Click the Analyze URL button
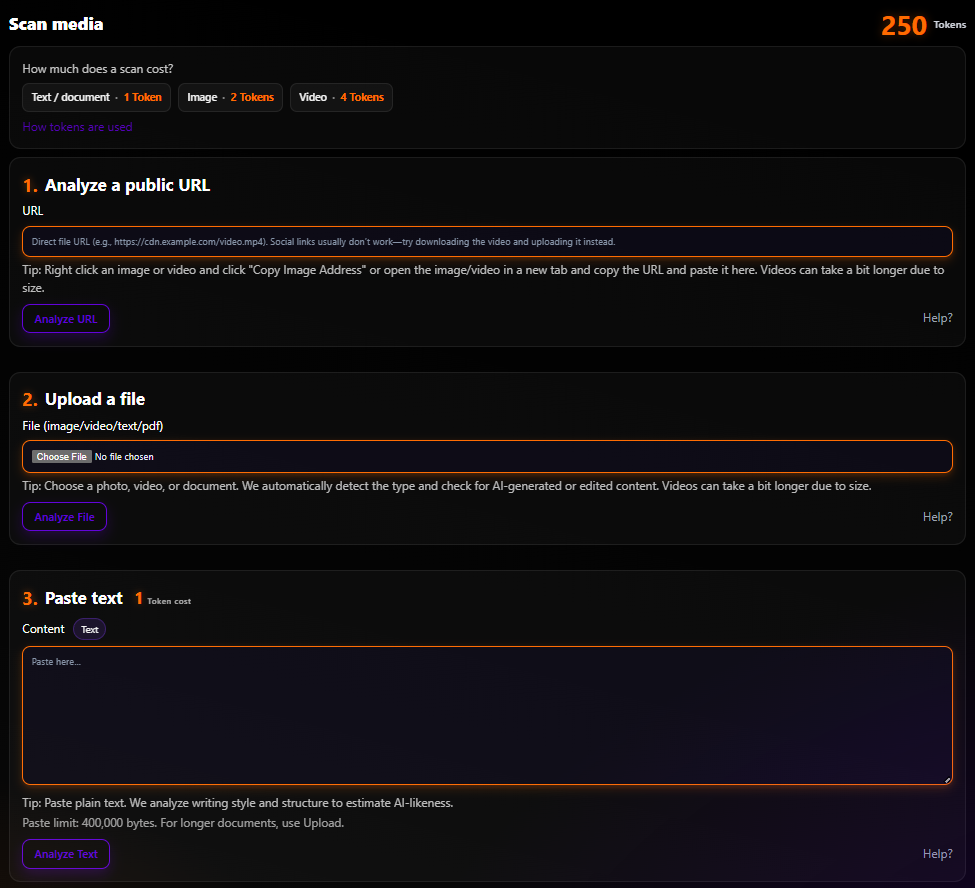Viewport: 975px width, 888px height. pyautogui.click(x=65, y=318)
